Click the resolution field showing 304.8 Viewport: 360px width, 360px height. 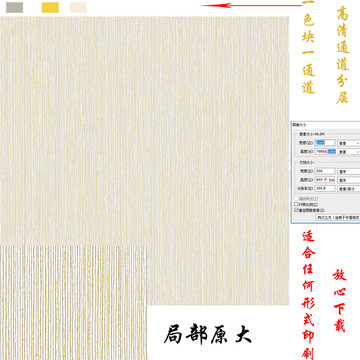coord(325,188)
